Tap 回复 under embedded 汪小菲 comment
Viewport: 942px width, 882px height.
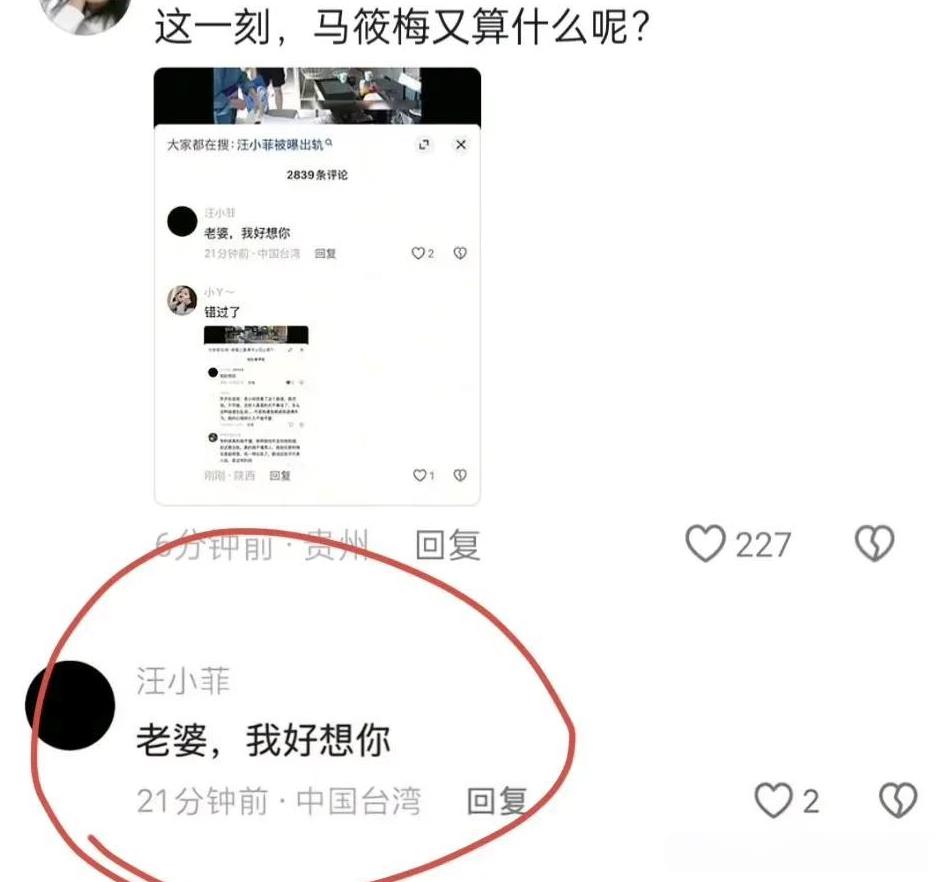[326, 254]
